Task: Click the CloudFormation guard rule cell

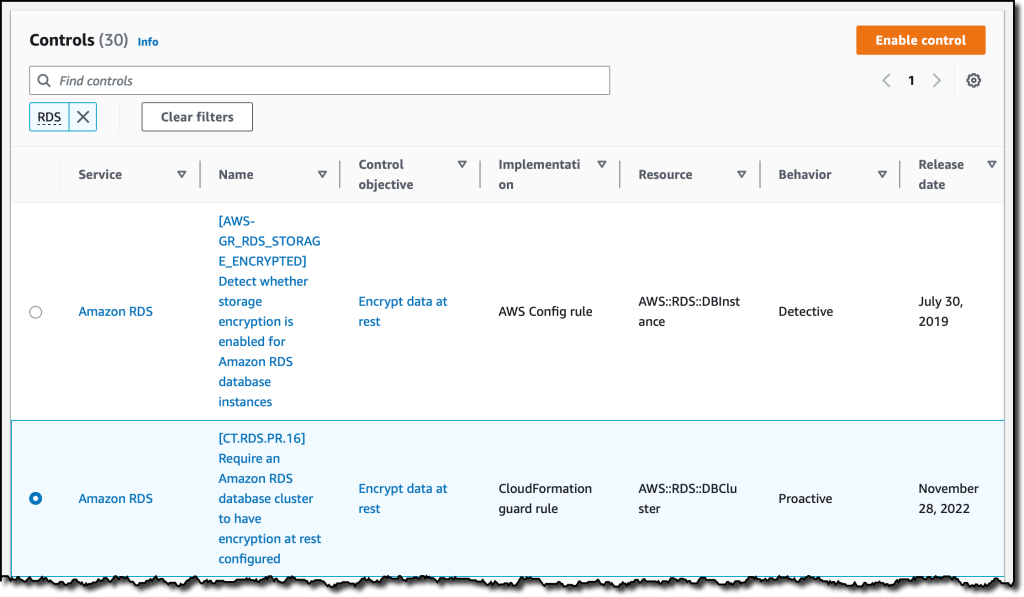Action: [545, 498]
